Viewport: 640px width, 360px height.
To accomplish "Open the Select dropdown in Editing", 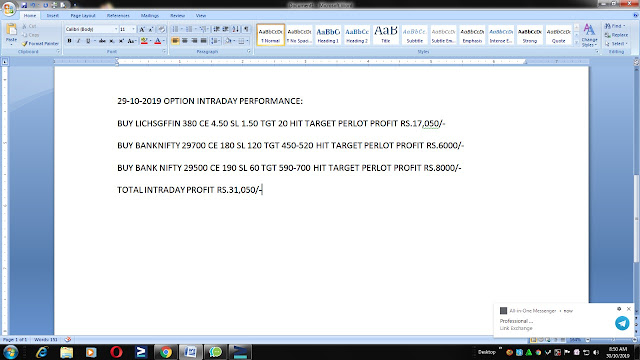I will tap(616, 44).
